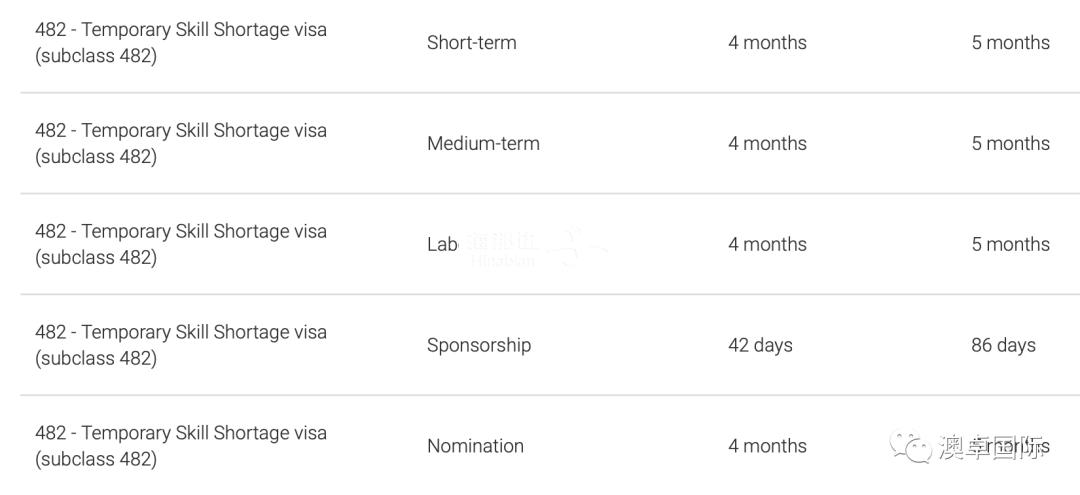This screenshot has width=1080, height=495.
Task: Click visa name in Labour agreement row
Action: point(181,244)
